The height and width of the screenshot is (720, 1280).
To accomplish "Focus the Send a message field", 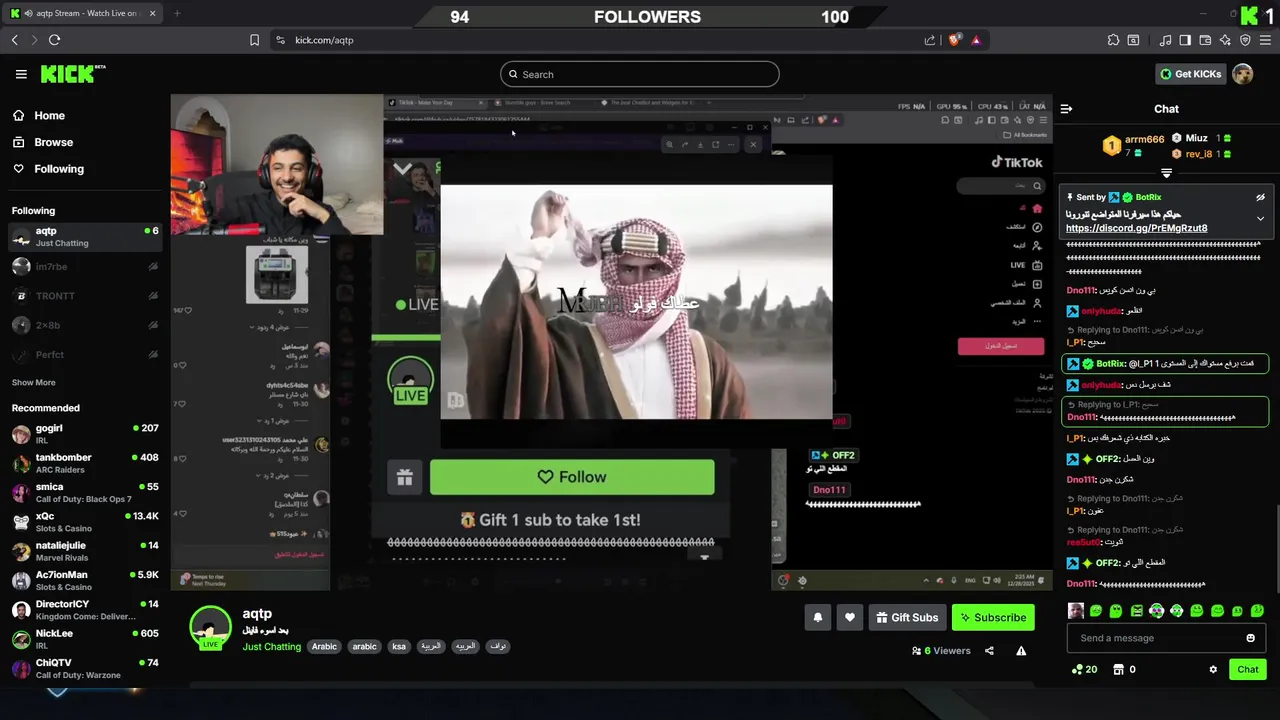I will 1165,638.
